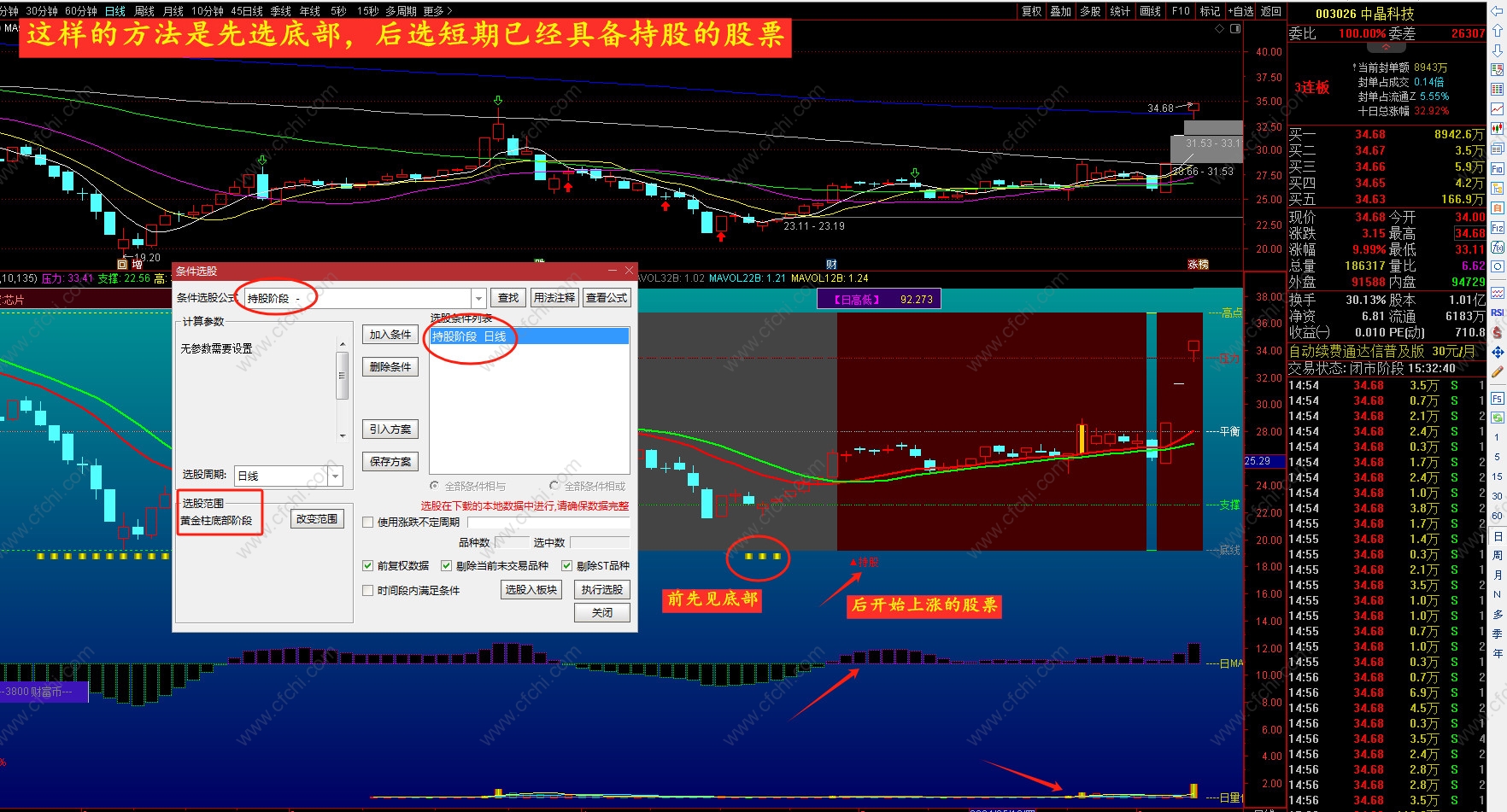Click the 用法注释 usage notes button
Image resolution: width=1507 pixels, height=812 pixels.
tap(554, 298)
